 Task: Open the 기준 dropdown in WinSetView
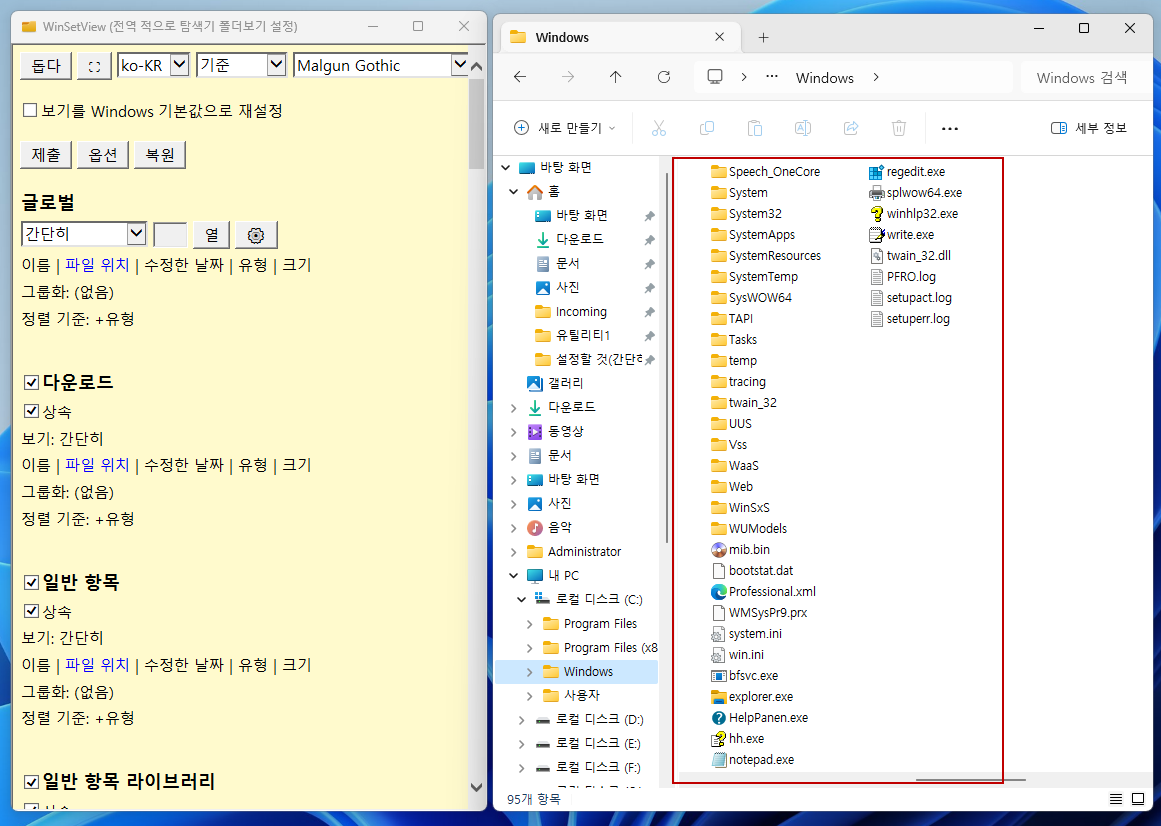(x=241, y=65)
